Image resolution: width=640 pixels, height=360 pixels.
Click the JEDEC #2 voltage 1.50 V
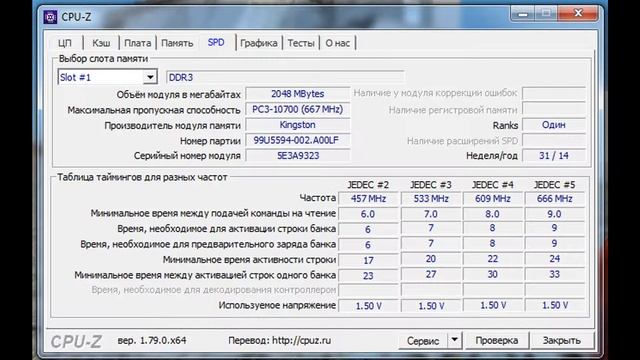pos(369,306)
